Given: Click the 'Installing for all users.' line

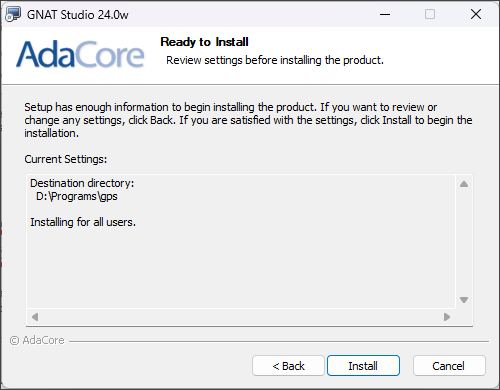Looking at the screenshot, I should tap(83, 222).
